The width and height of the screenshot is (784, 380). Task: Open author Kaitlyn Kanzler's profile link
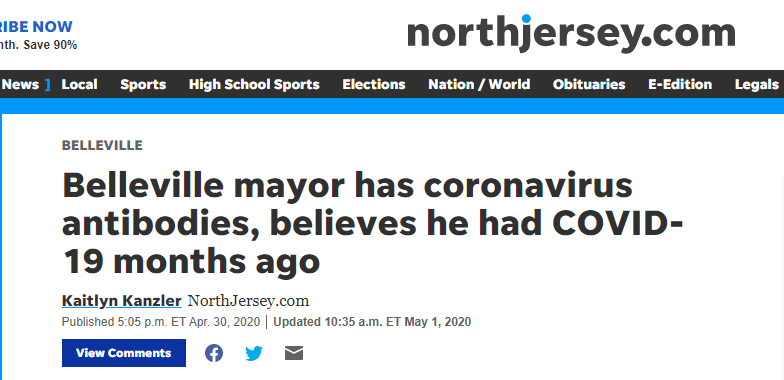point(122,301)
